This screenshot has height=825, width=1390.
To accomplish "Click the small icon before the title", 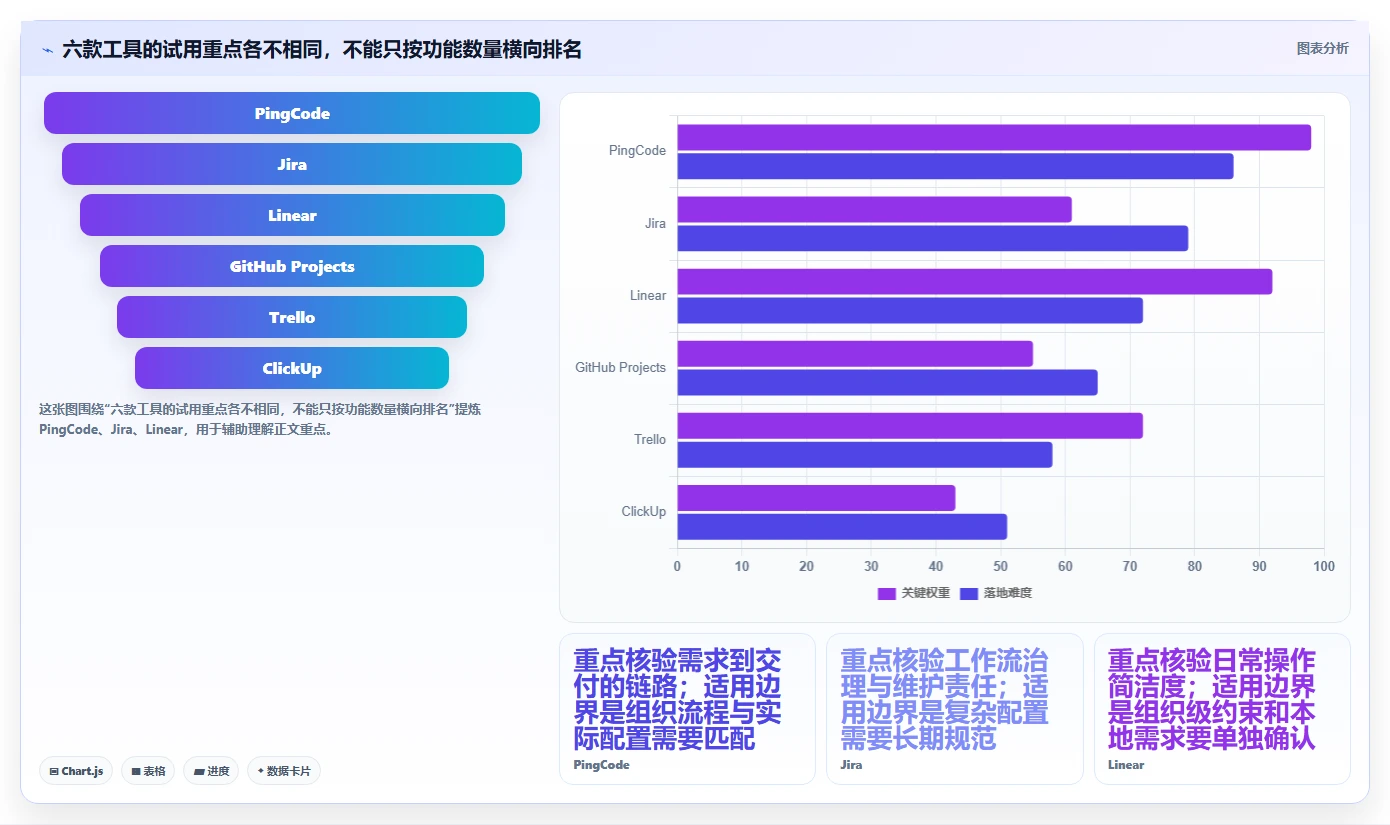I will (x=48, y=50).
